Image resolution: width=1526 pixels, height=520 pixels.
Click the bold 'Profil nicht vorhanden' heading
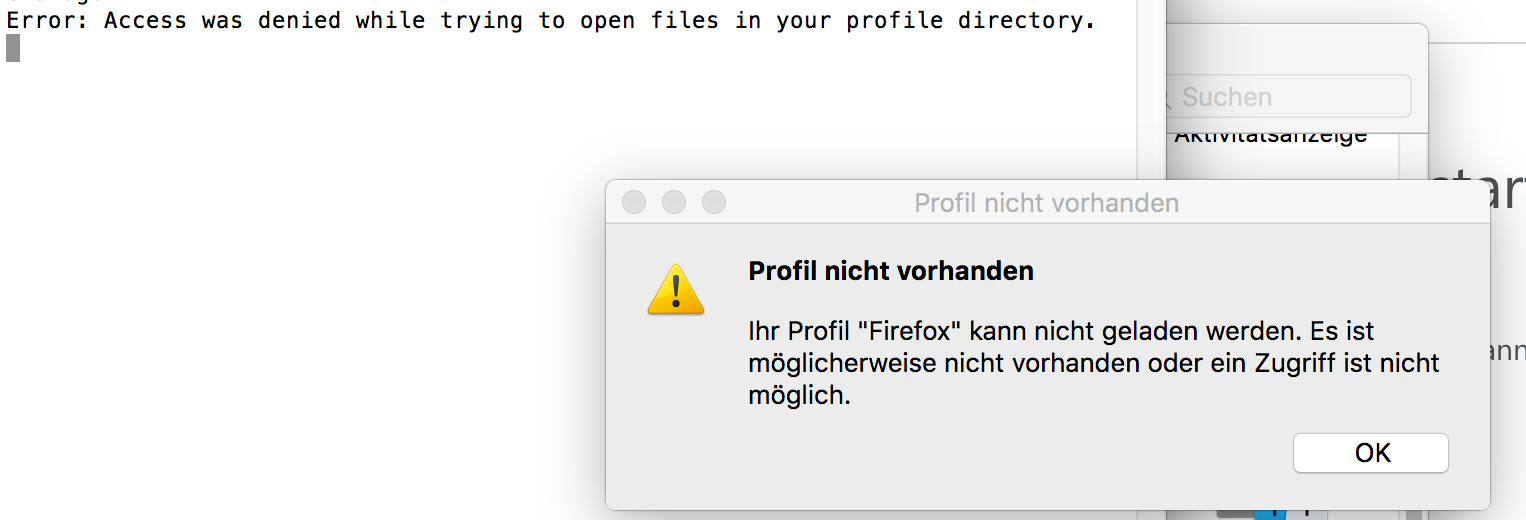pos(890,271)
